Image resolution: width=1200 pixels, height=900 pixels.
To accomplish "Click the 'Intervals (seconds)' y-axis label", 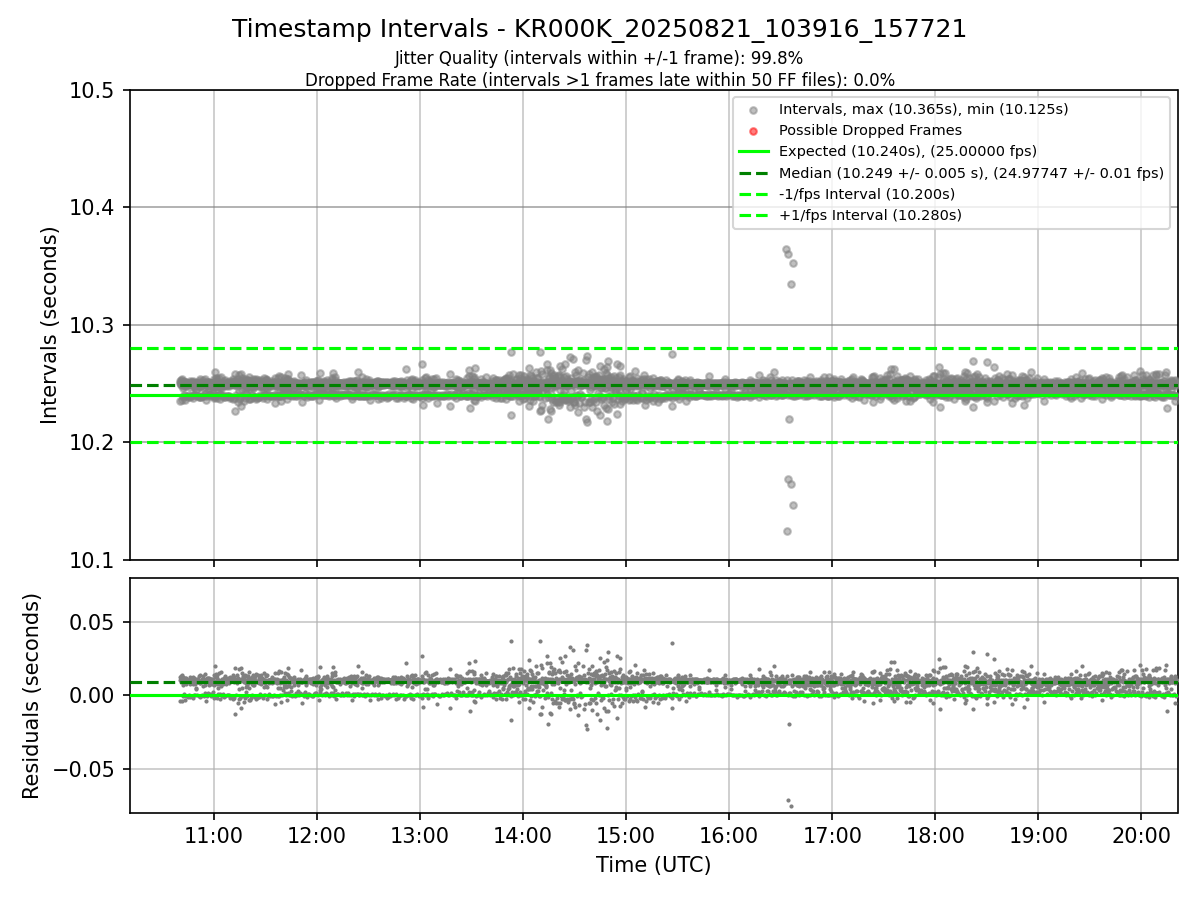I will pos(50,324).
